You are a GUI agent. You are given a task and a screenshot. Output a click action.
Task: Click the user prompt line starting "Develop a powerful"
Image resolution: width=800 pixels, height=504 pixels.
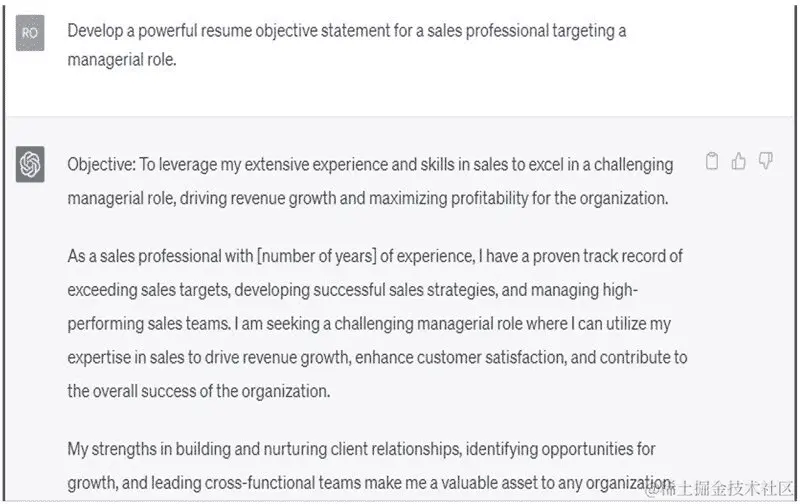pyautogui.click(x=347, y=31)
